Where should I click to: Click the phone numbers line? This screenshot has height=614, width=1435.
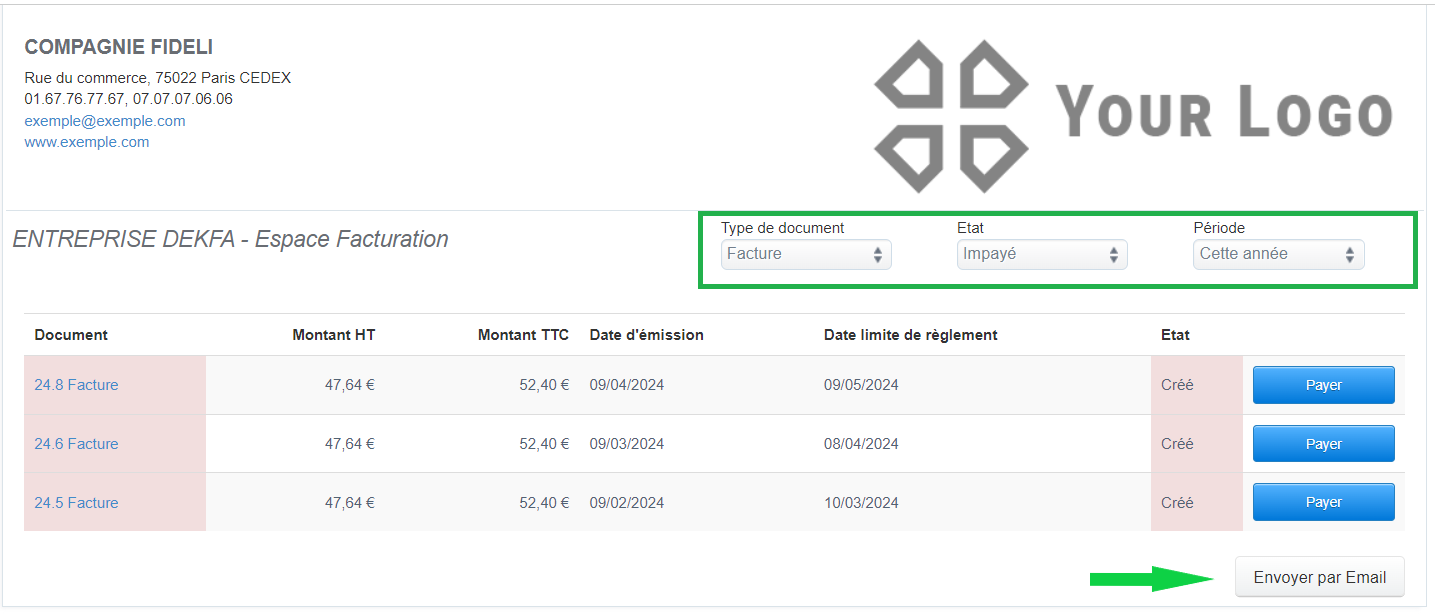[x=129, y=99]
